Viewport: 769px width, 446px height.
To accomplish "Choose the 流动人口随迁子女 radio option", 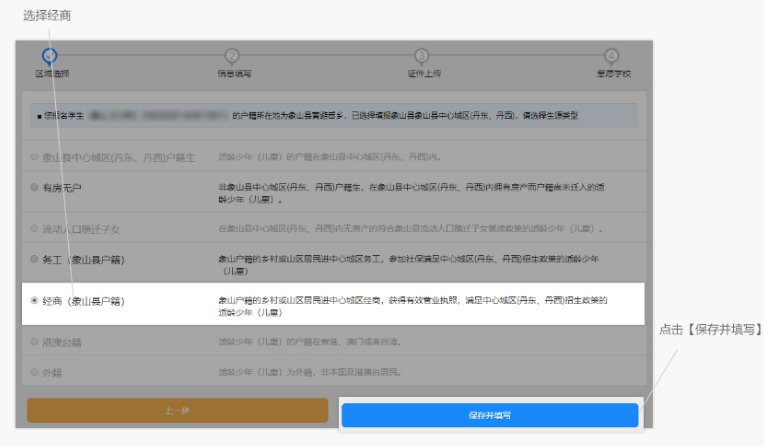I will 35,229.
